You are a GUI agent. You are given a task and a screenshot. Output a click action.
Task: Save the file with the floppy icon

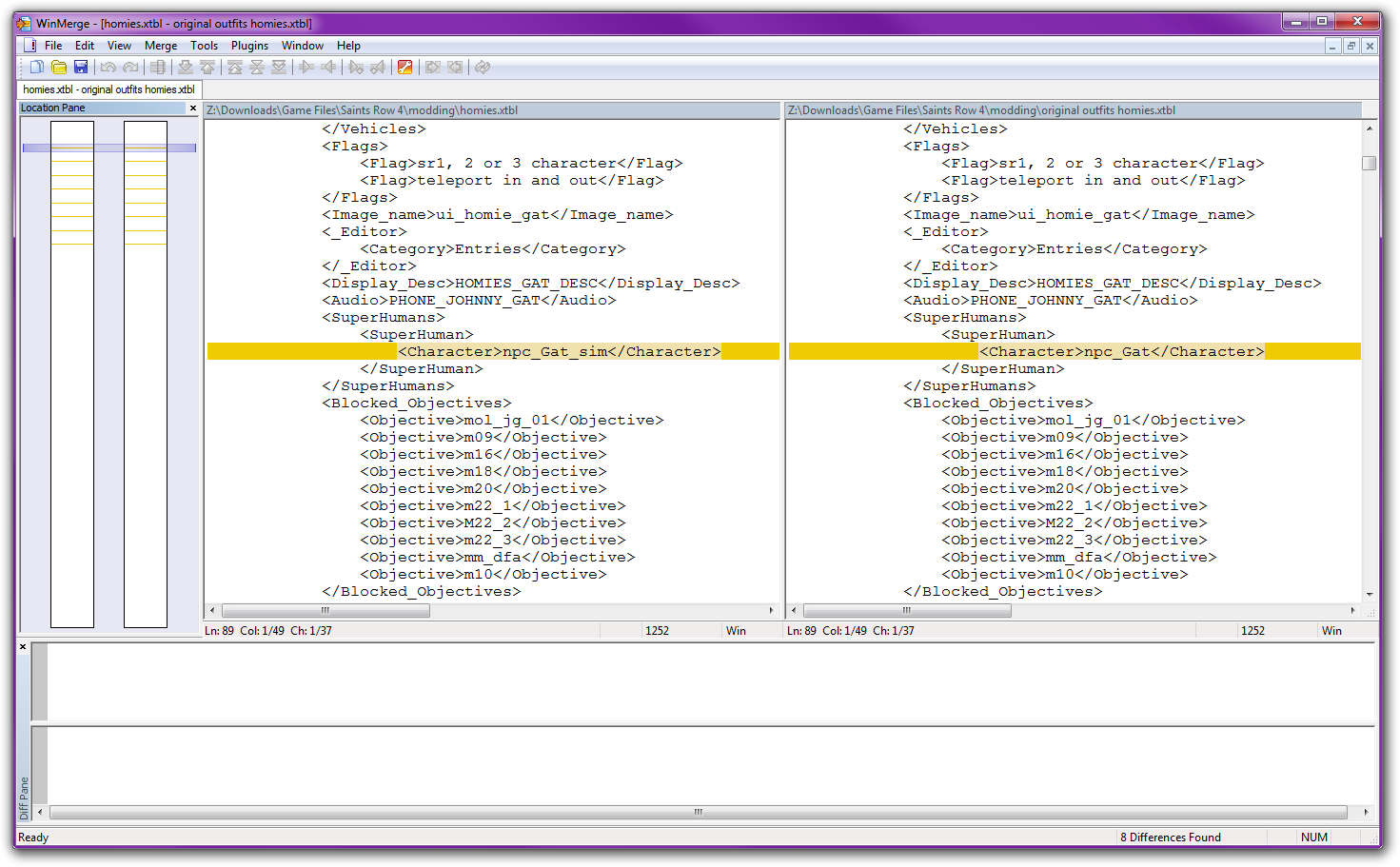pyautogui.click(x=81, y=67)
